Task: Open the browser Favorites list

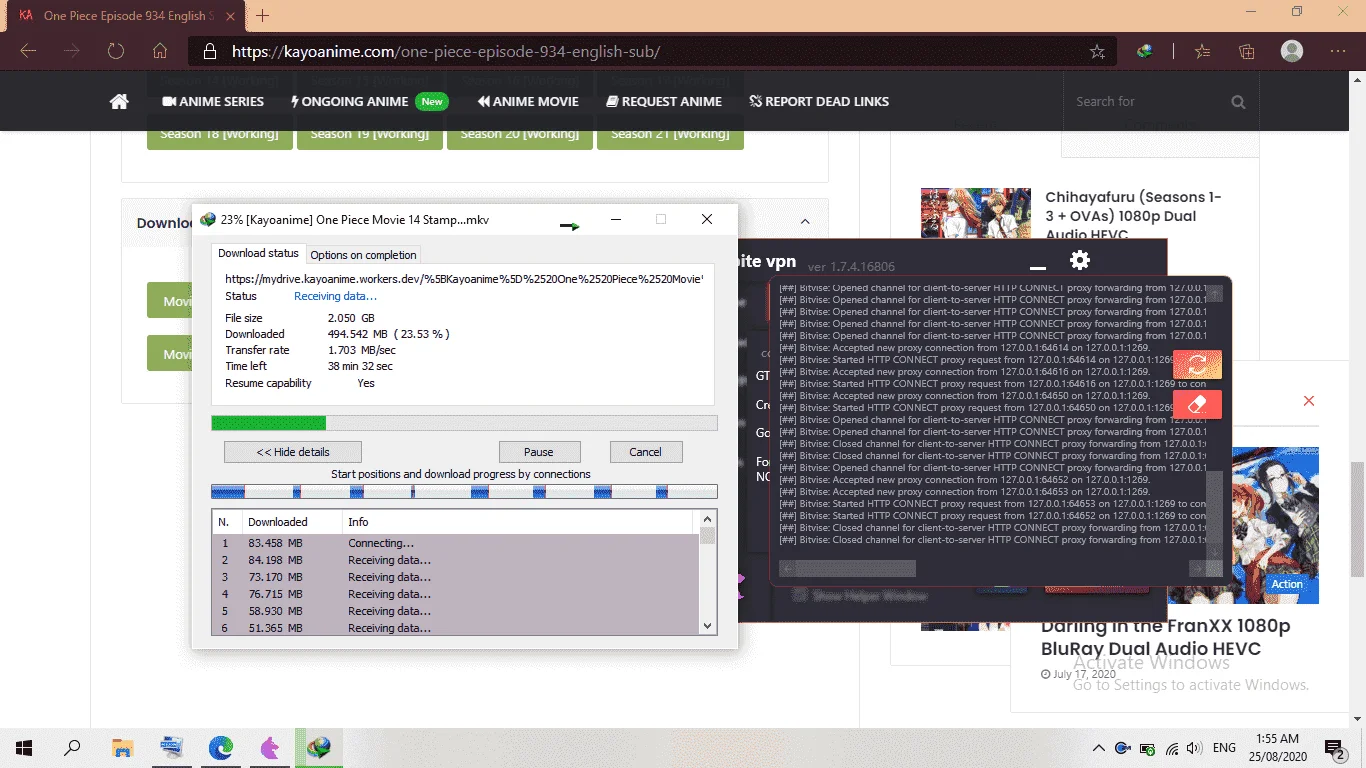Action: [x=1202, y=51]
